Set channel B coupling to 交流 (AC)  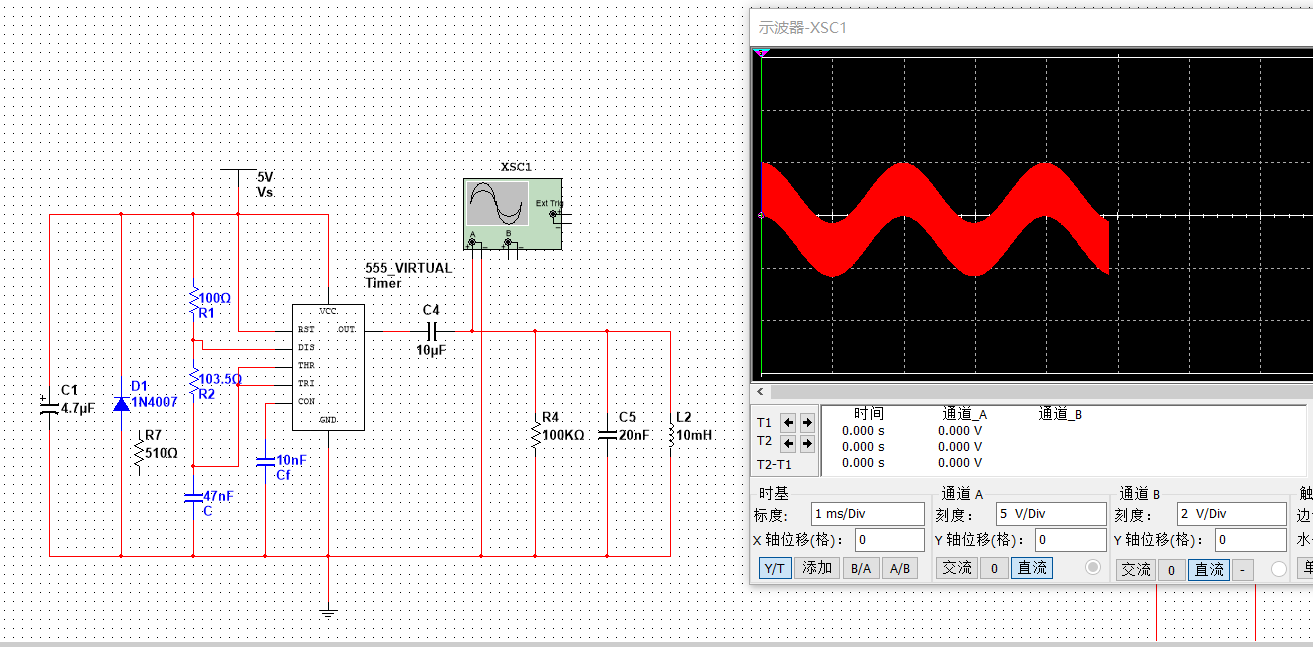(x=1135, y=569)
